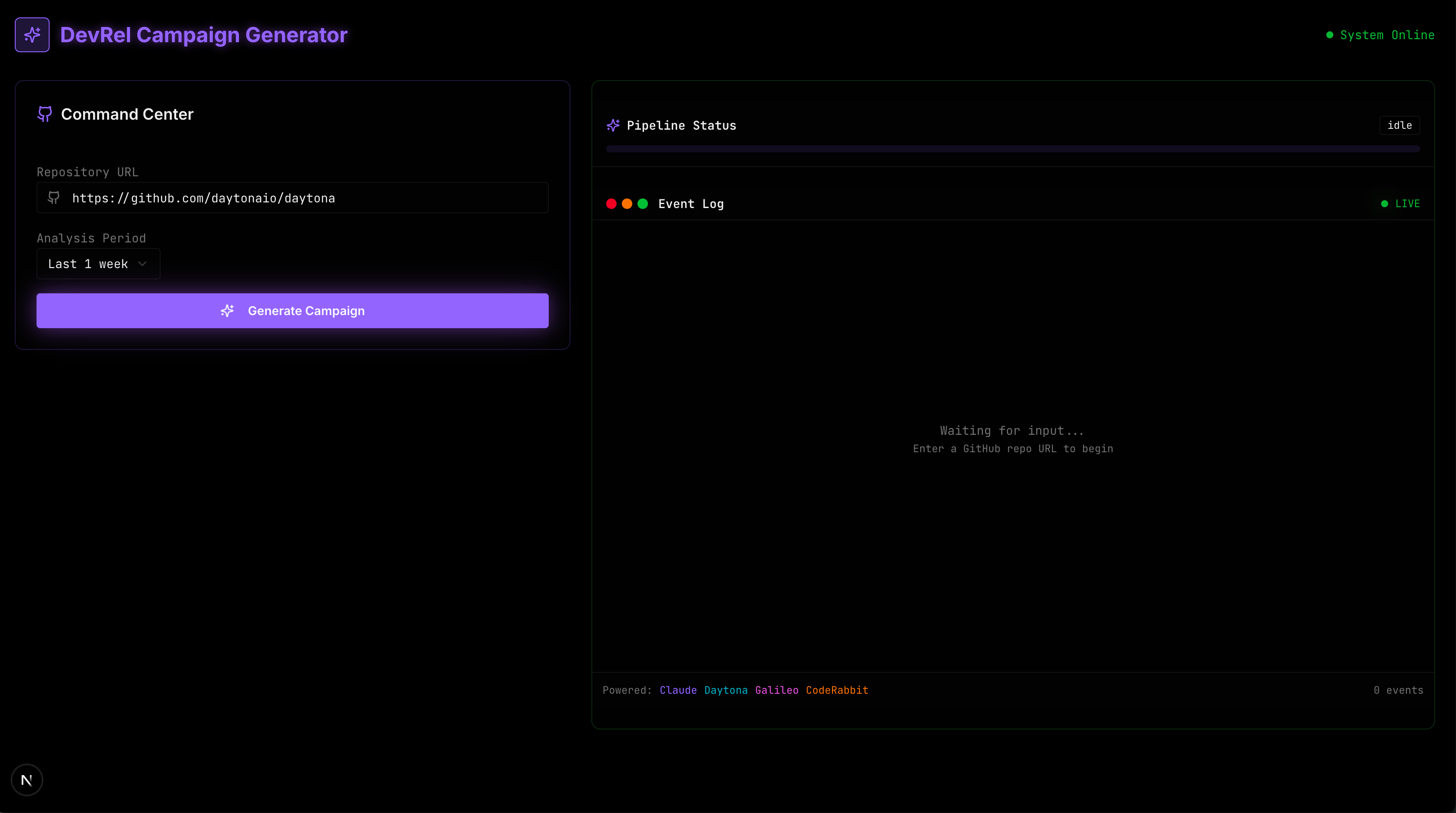Click the sparkle logo icon in header

point(32,35)
